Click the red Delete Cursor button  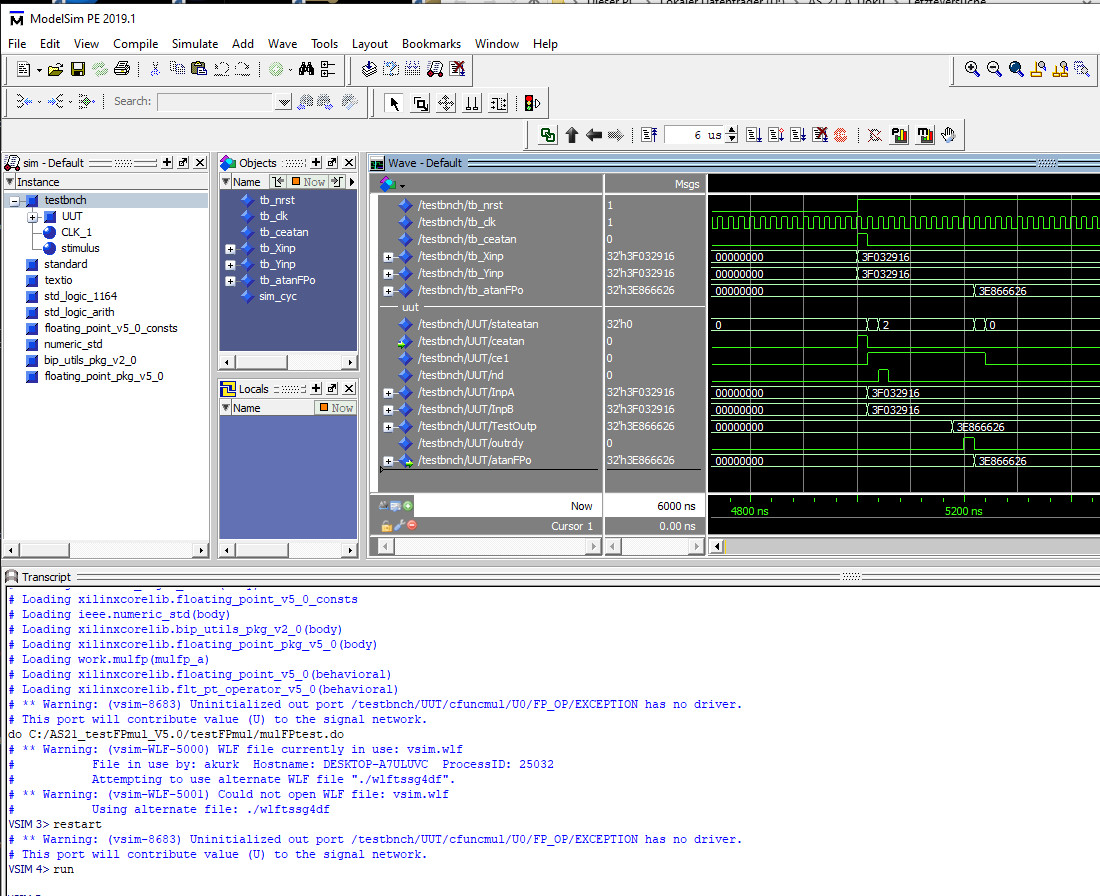tap(412, 526)
